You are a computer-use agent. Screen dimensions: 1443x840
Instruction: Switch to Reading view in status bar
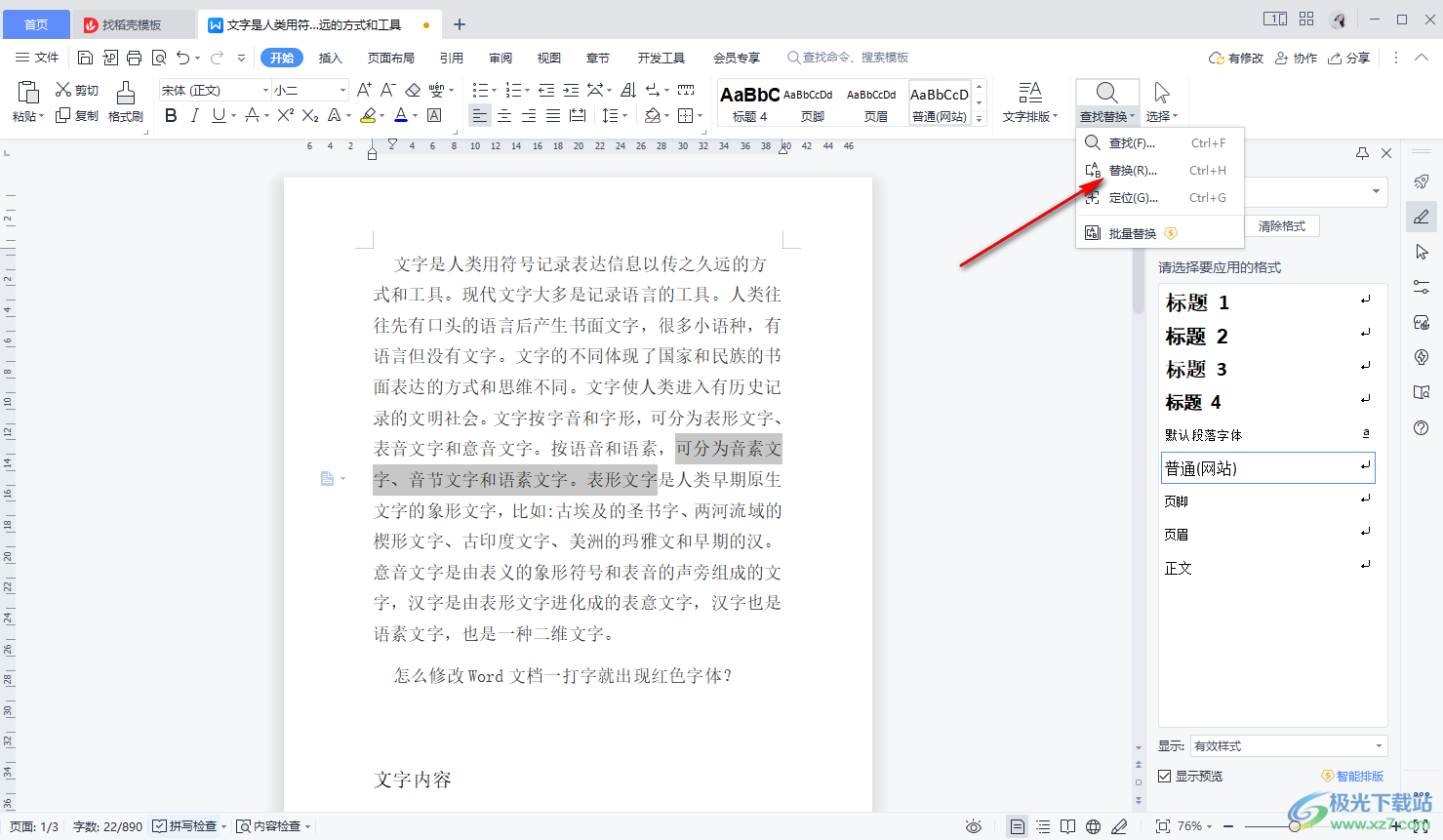pyautogui.click(x=1068, y=826)
